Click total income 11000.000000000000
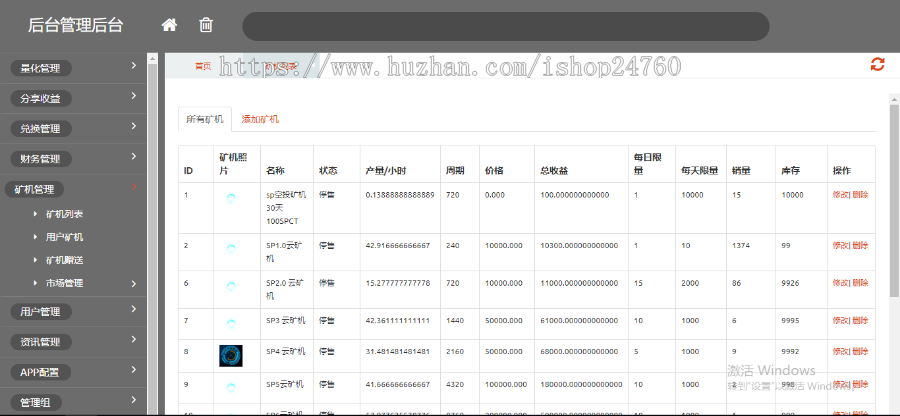The width and height of the screenshot is (900, 416). click(x=579, y=283)
